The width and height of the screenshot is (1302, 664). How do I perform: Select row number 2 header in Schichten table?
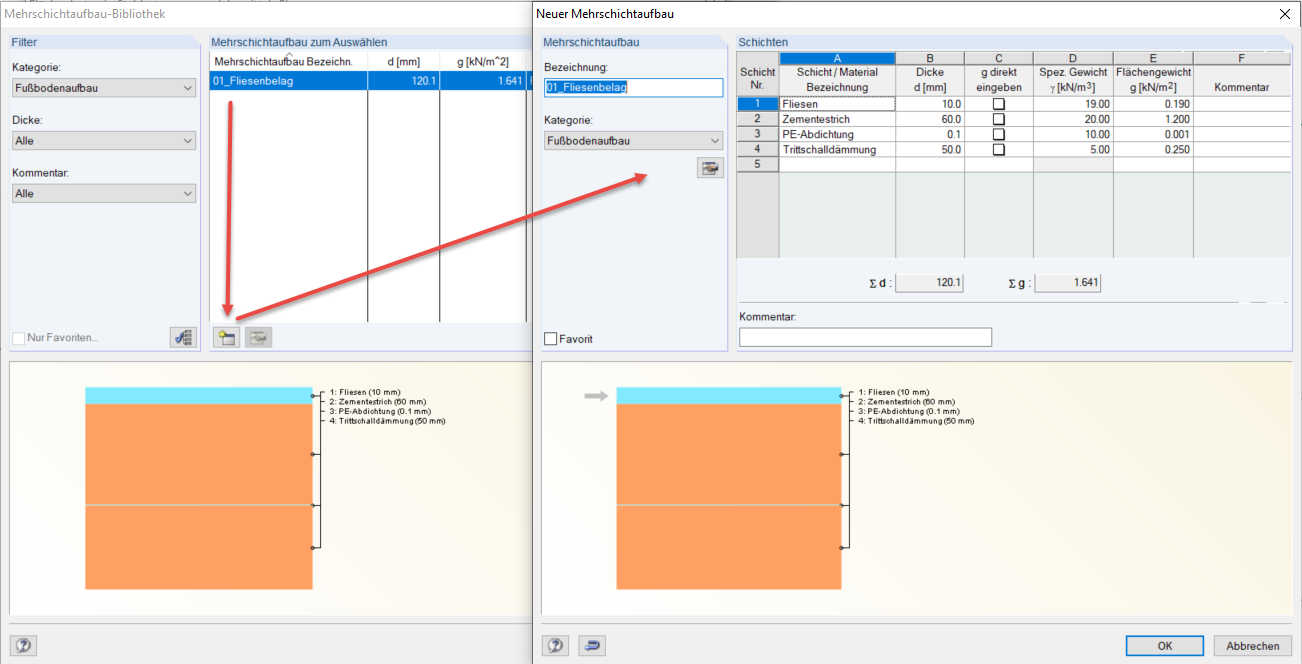(758, 119)
